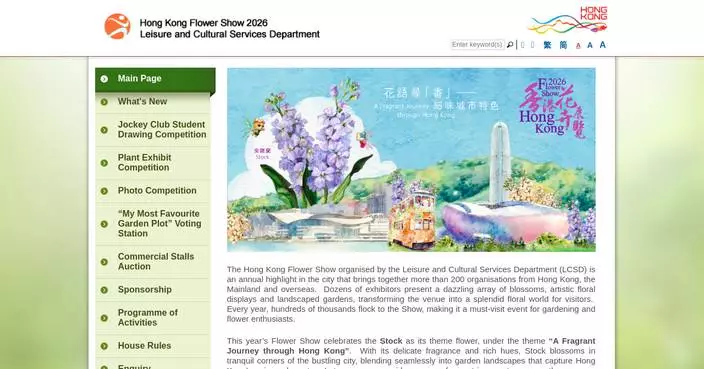Open the Photo Competition page
This screenshot has height=369, width=704.
tap(153, 191)
